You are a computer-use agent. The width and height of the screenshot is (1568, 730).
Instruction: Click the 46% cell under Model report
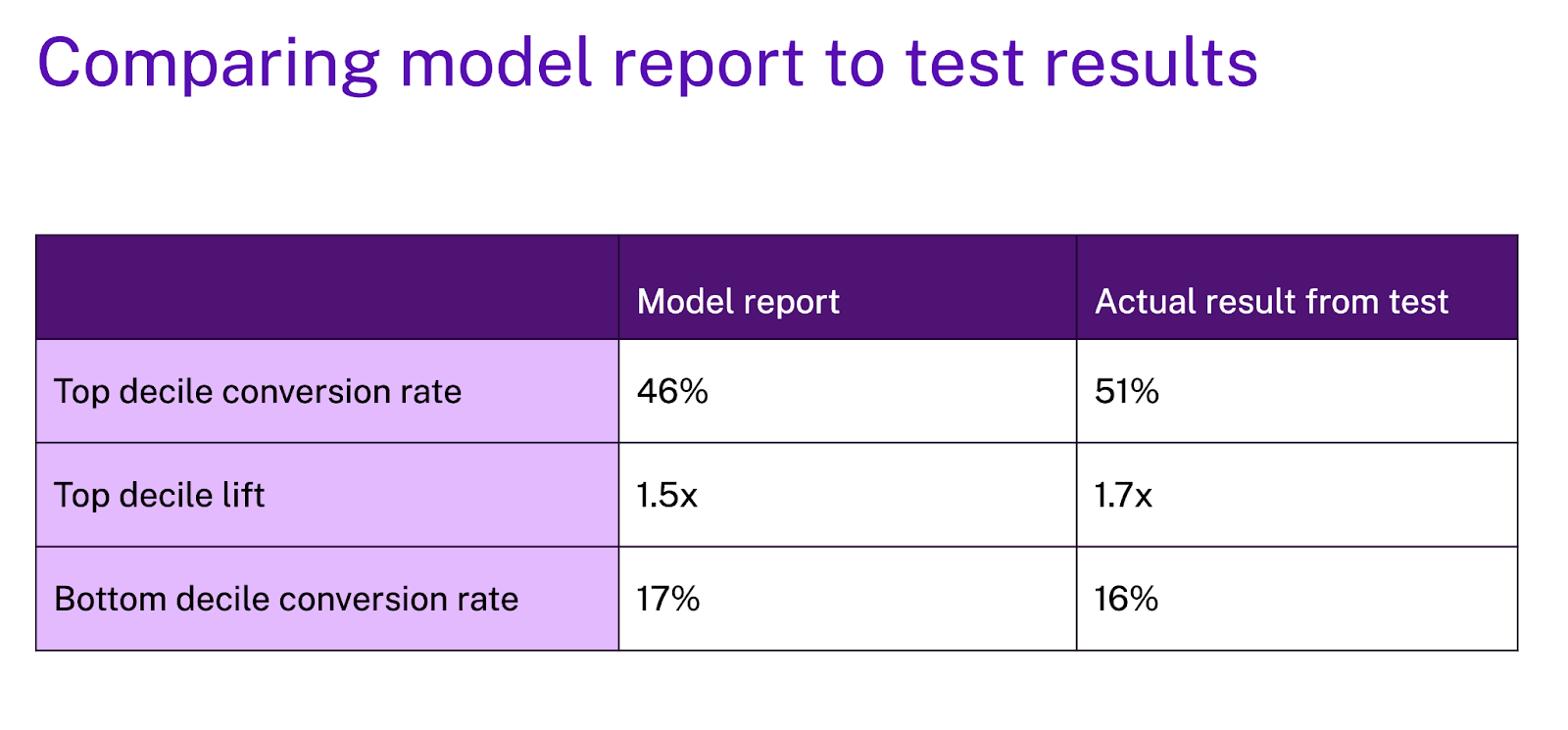click(x=672, y=392)
